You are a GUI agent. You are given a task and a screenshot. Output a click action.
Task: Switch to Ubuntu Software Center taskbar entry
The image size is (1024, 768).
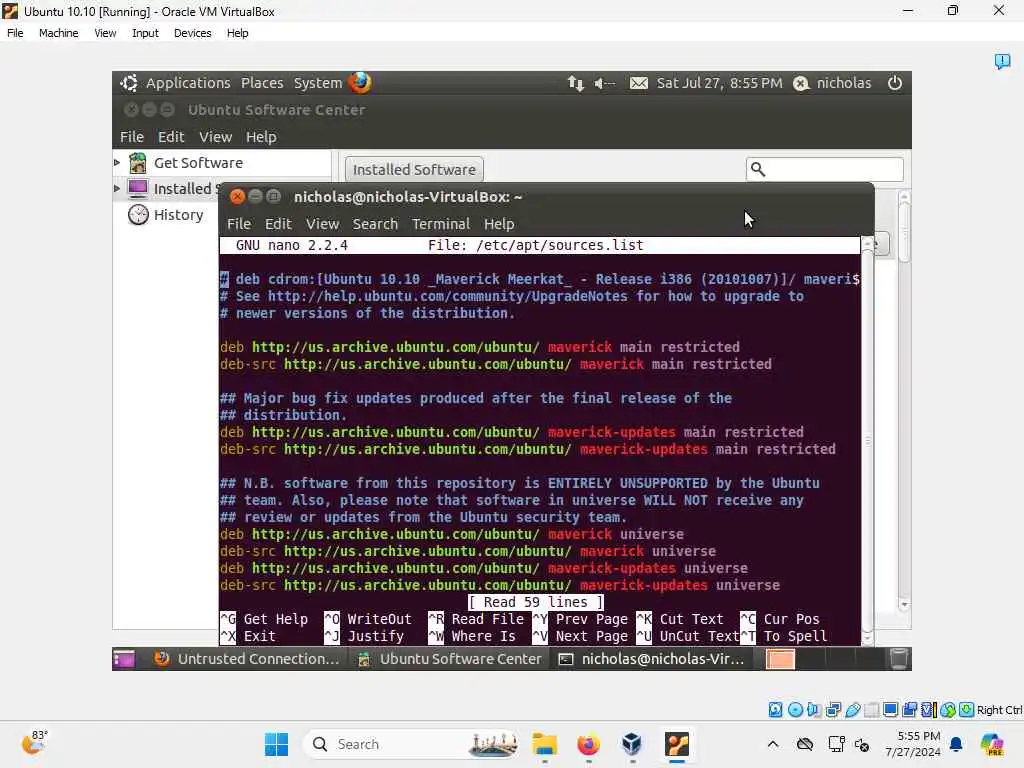(451, 659)
